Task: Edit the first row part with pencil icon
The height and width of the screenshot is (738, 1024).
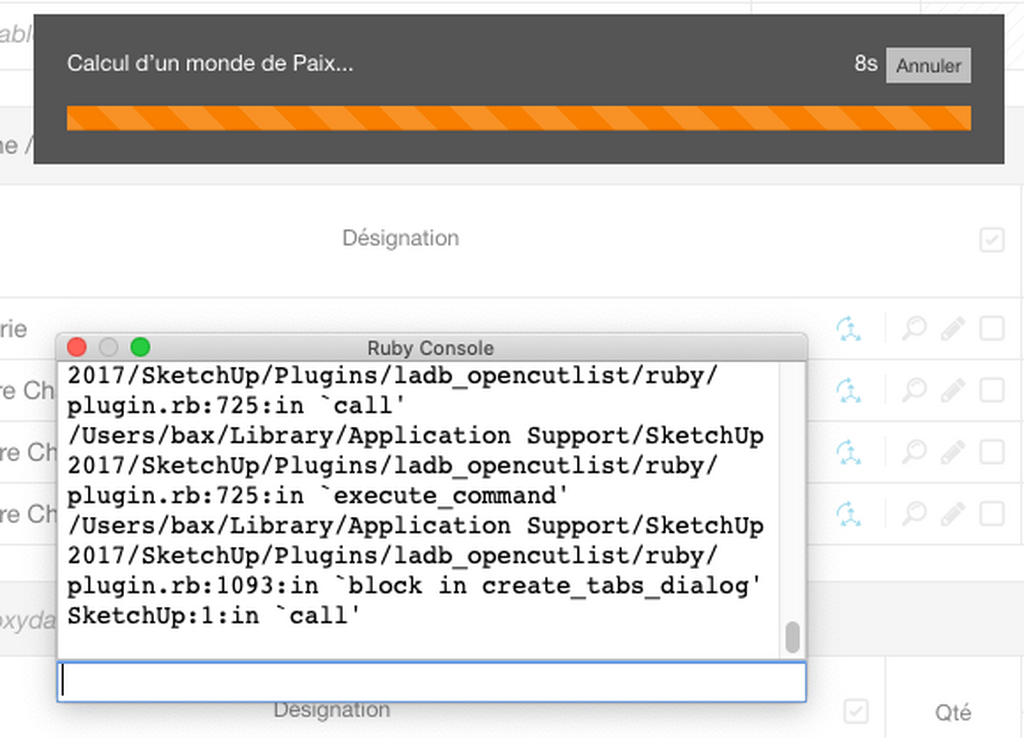Action: [x=953, y=329]
